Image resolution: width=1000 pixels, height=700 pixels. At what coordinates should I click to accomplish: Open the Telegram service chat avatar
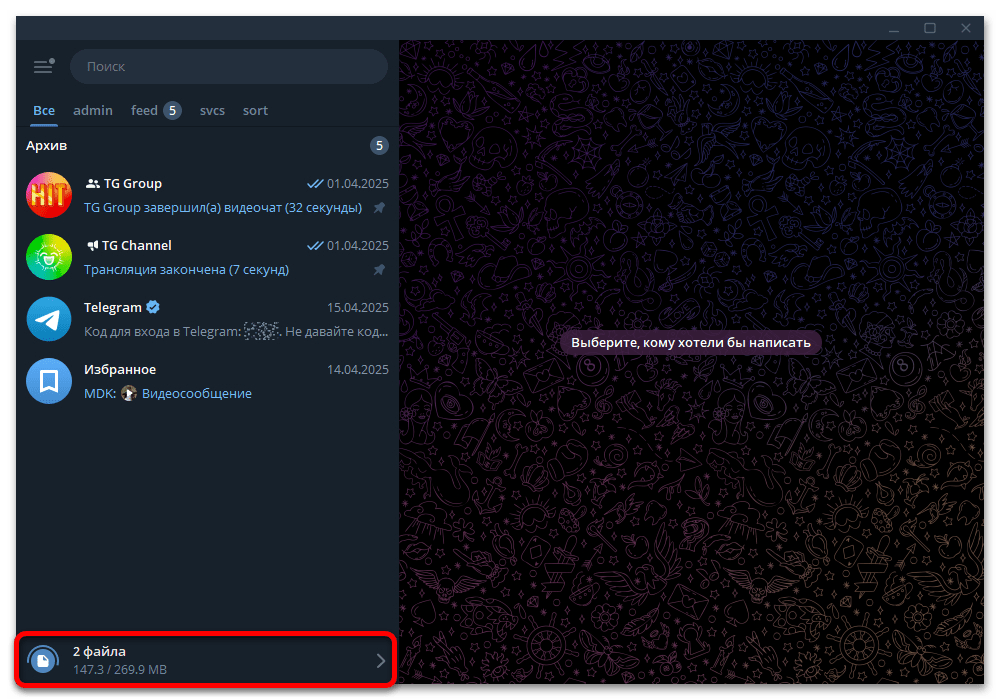(x=49, y=319)
